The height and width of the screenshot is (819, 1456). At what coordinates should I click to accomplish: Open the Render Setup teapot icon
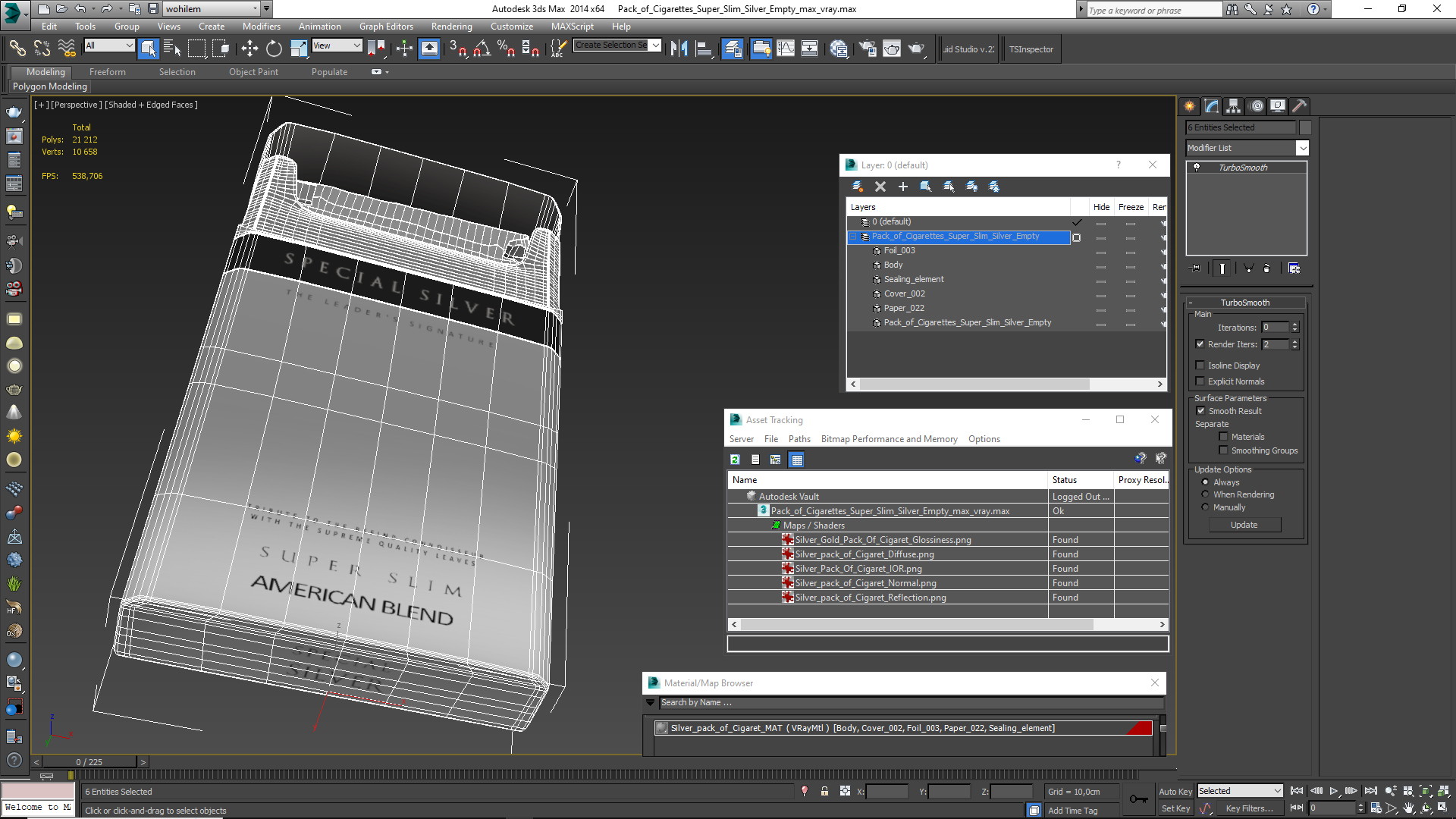pyautogui.click(x=868, y=49)
